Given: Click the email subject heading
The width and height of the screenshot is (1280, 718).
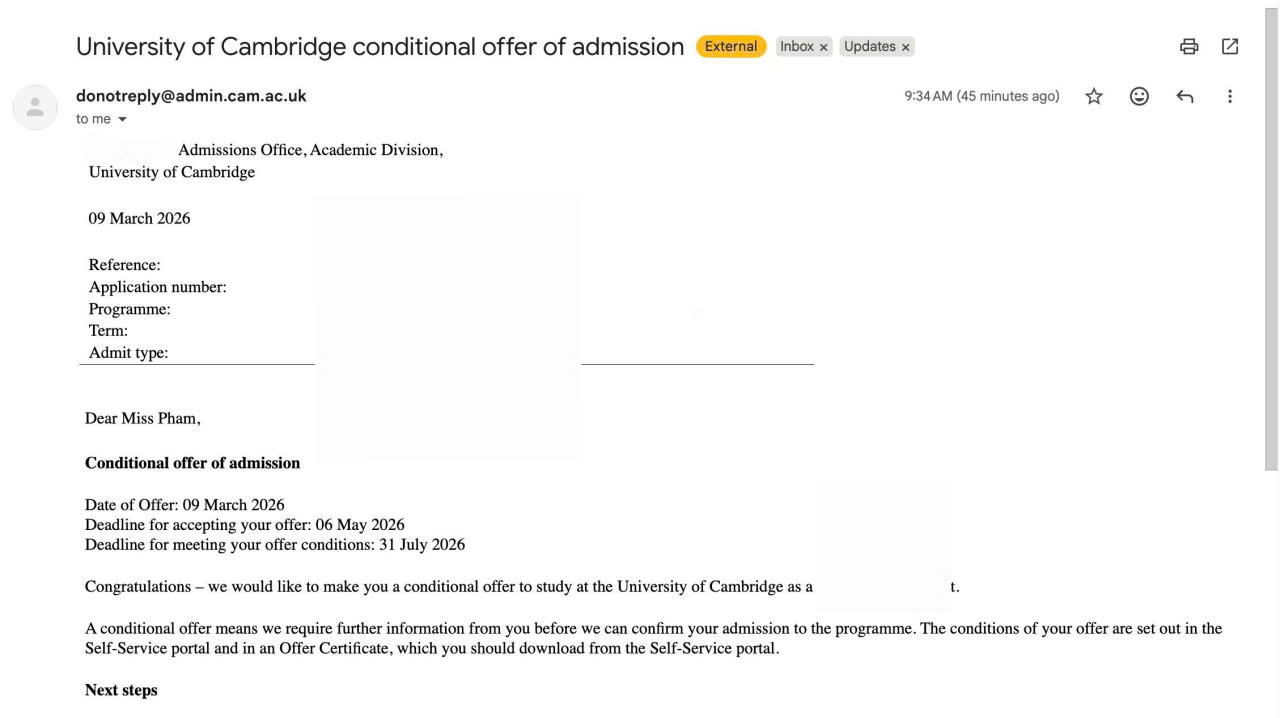Looking at the screenshot, I should 380,46.
